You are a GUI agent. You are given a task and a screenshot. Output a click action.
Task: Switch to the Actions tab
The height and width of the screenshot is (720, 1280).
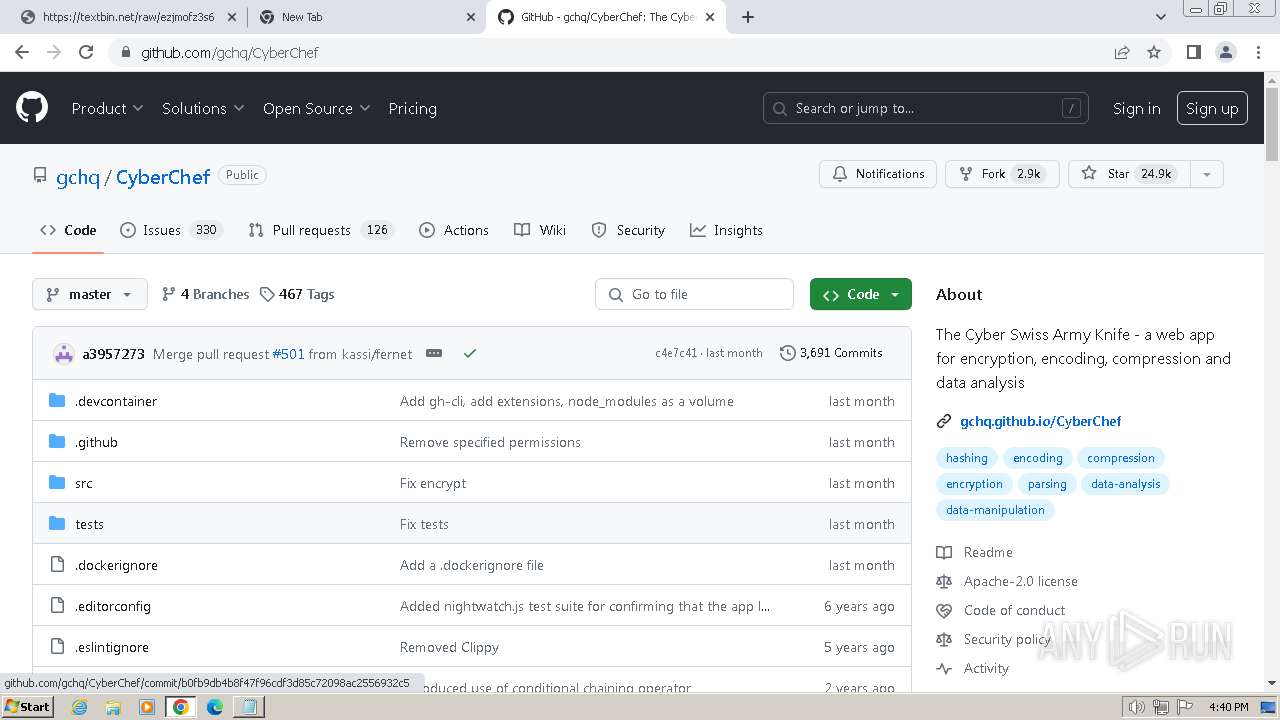pos(454,230)
